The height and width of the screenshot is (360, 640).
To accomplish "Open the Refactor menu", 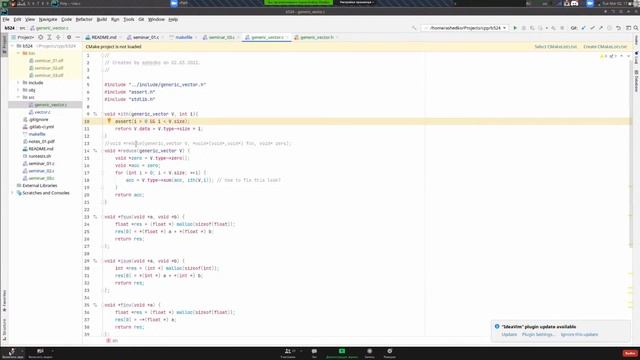I will pyautogui.click(x=84, y=19).
